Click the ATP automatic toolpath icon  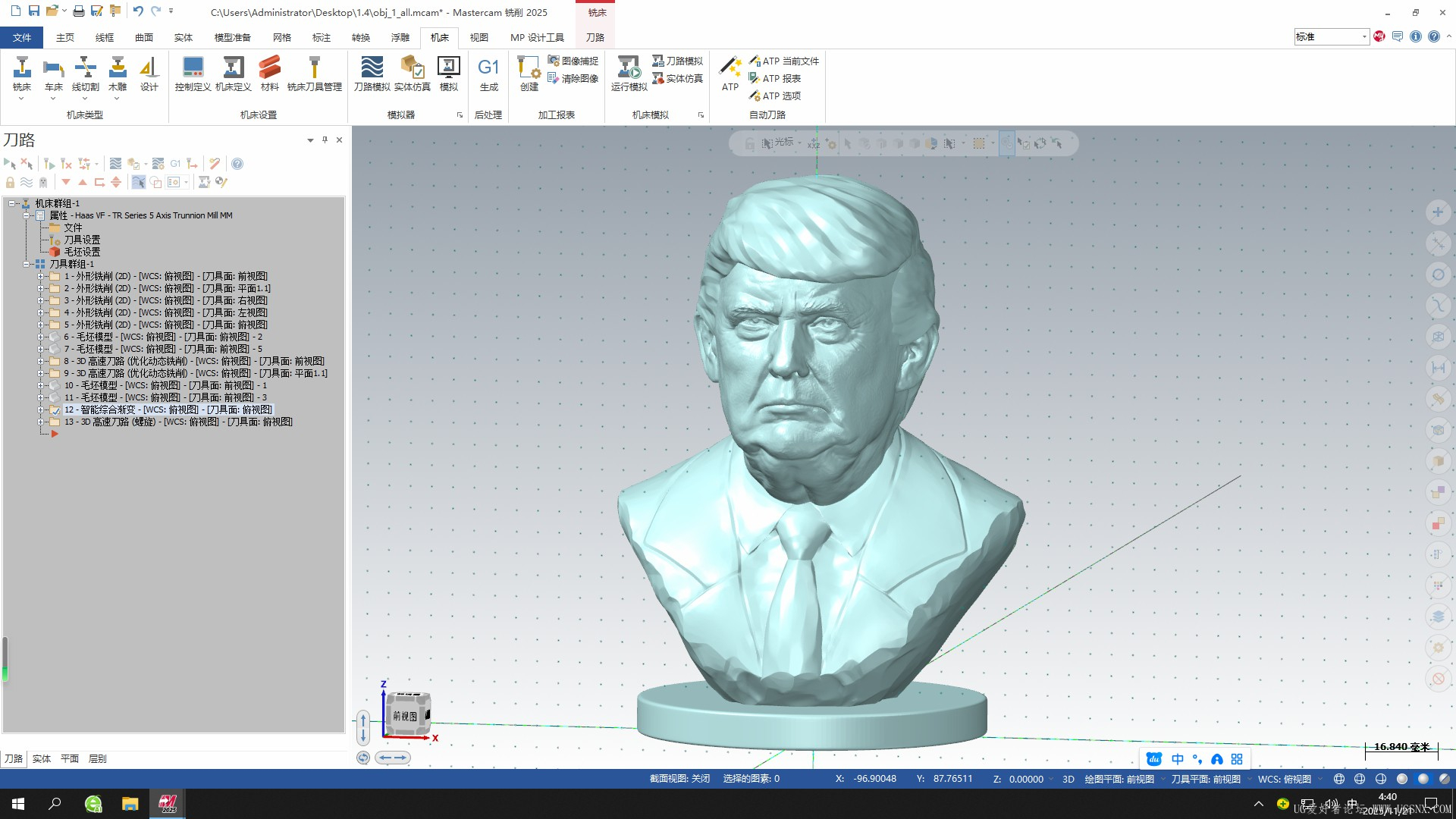click(730, 68)
